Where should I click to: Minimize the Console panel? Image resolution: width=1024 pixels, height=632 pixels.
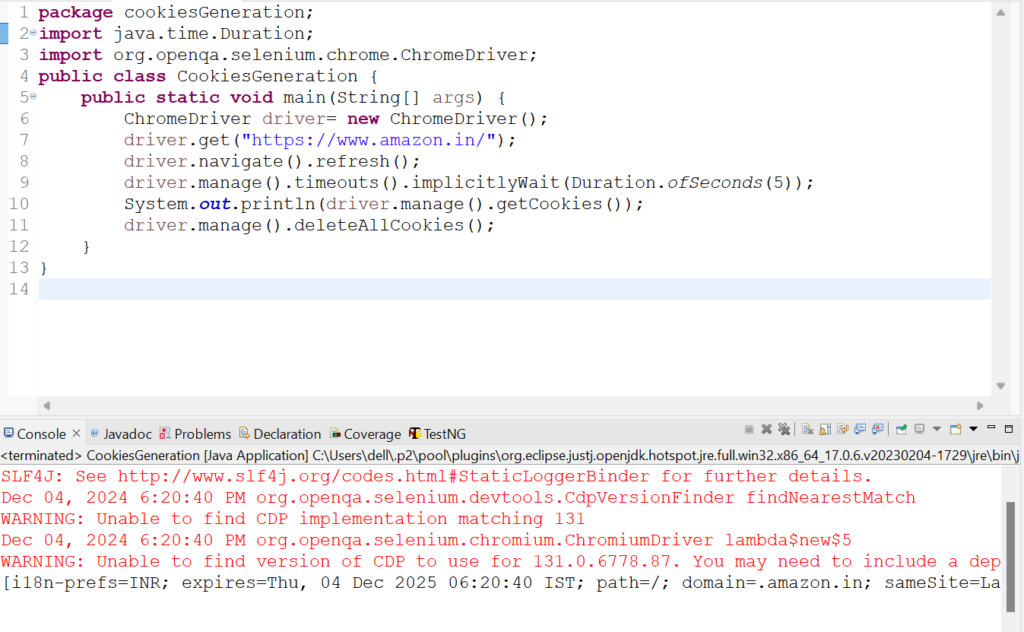[991, 428]
